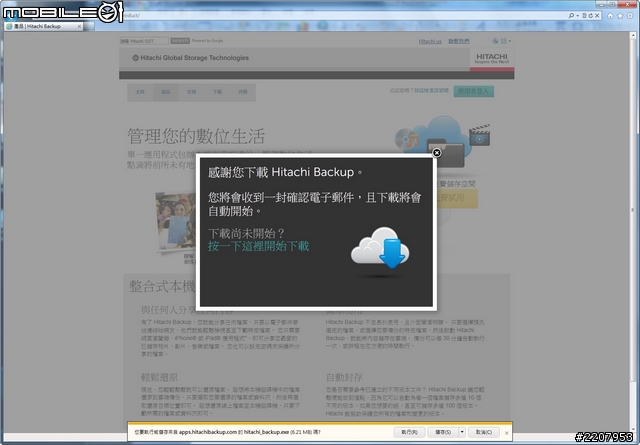Viewport: 640px width, 445px height.
Task: Select the third site navigation item
Action: click(x=191, y=92)
